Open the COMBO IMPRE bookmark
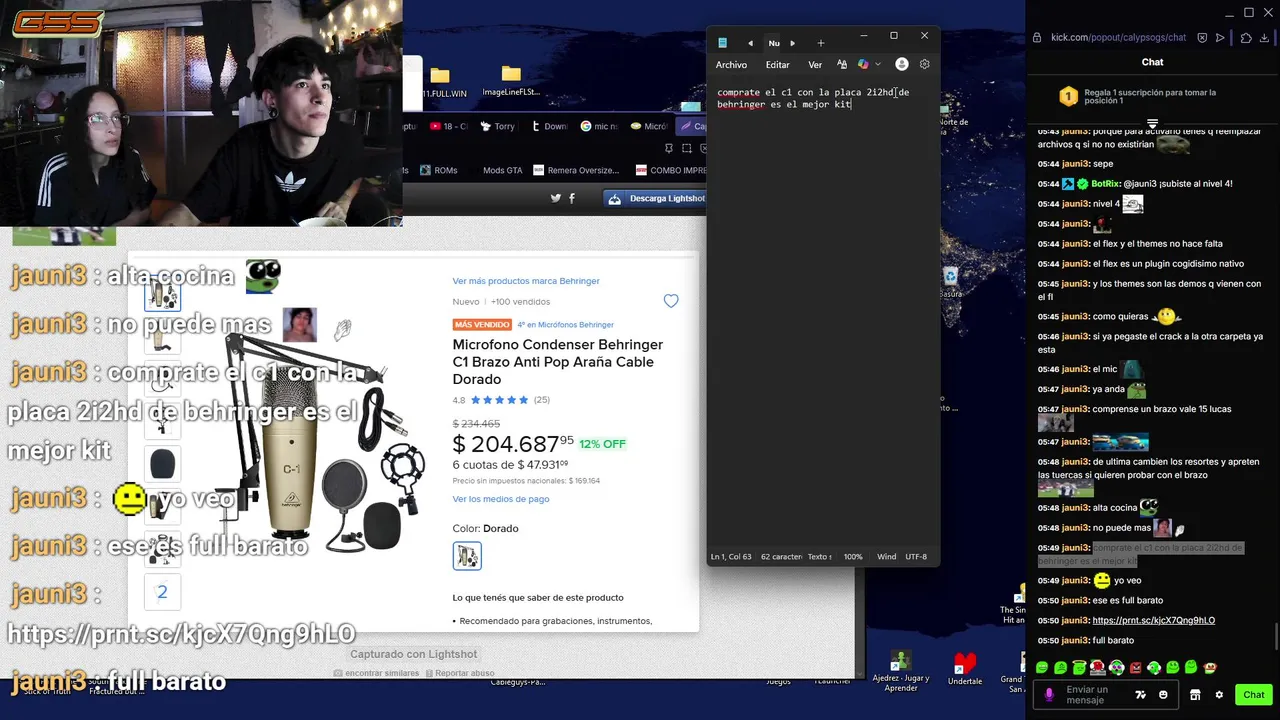This screenshot has height=720, width=1280. pos(671,170)
